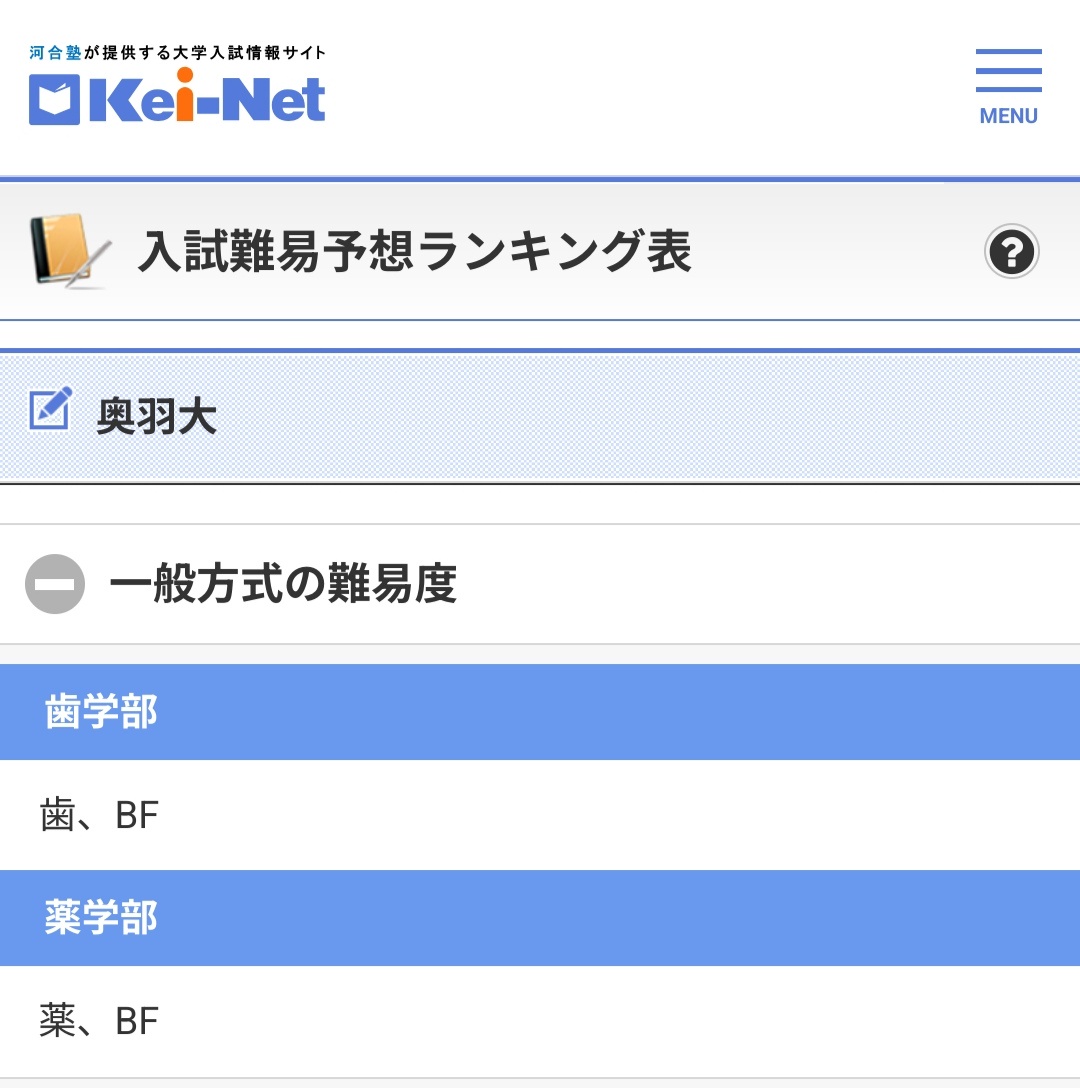Click the question mark help icon
This screenshot has width=1080, height=1088.
coord(1011,251)
